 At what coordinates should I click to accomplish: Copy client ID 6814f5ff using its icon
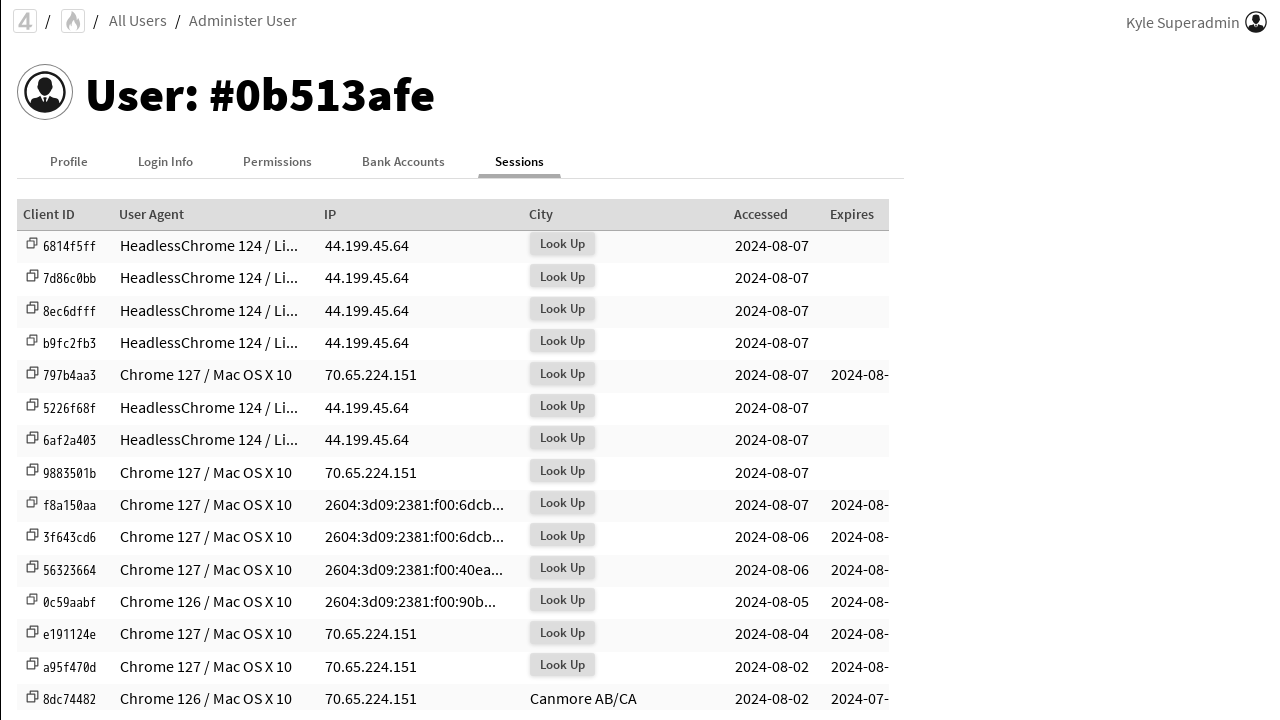click(x=32, y=244)
